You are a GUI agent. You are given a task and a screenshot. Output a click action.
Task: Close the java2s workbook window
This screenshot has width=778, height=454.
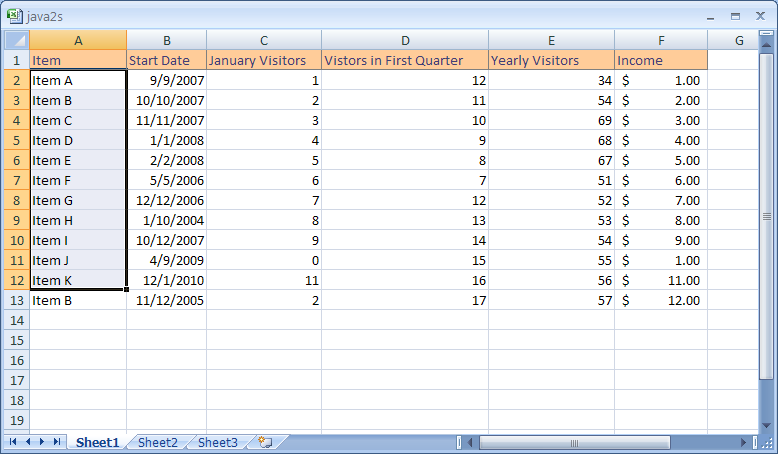tap(760, 16)
